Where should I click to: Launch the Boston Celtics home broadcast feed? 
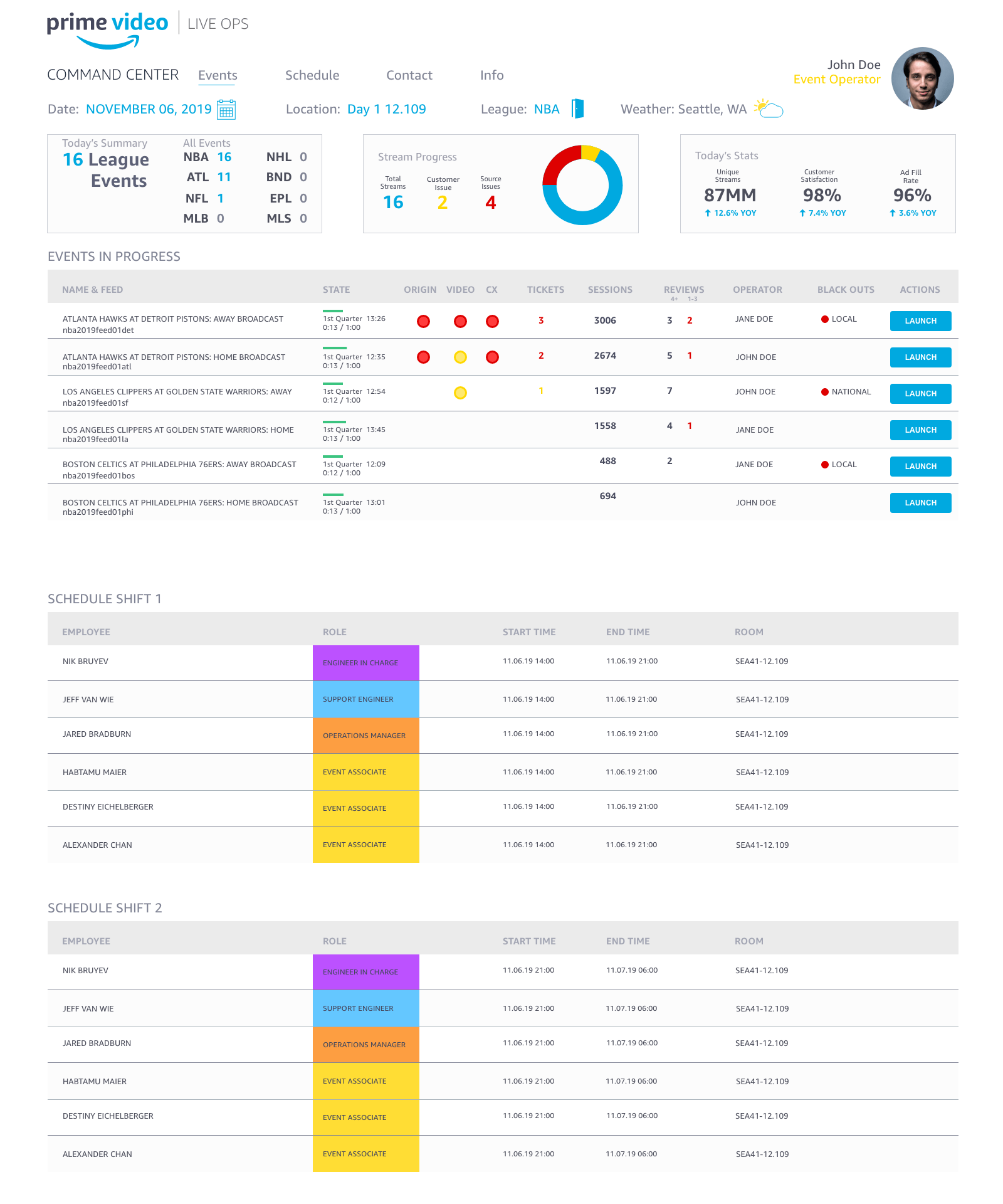tap(920, 503)
